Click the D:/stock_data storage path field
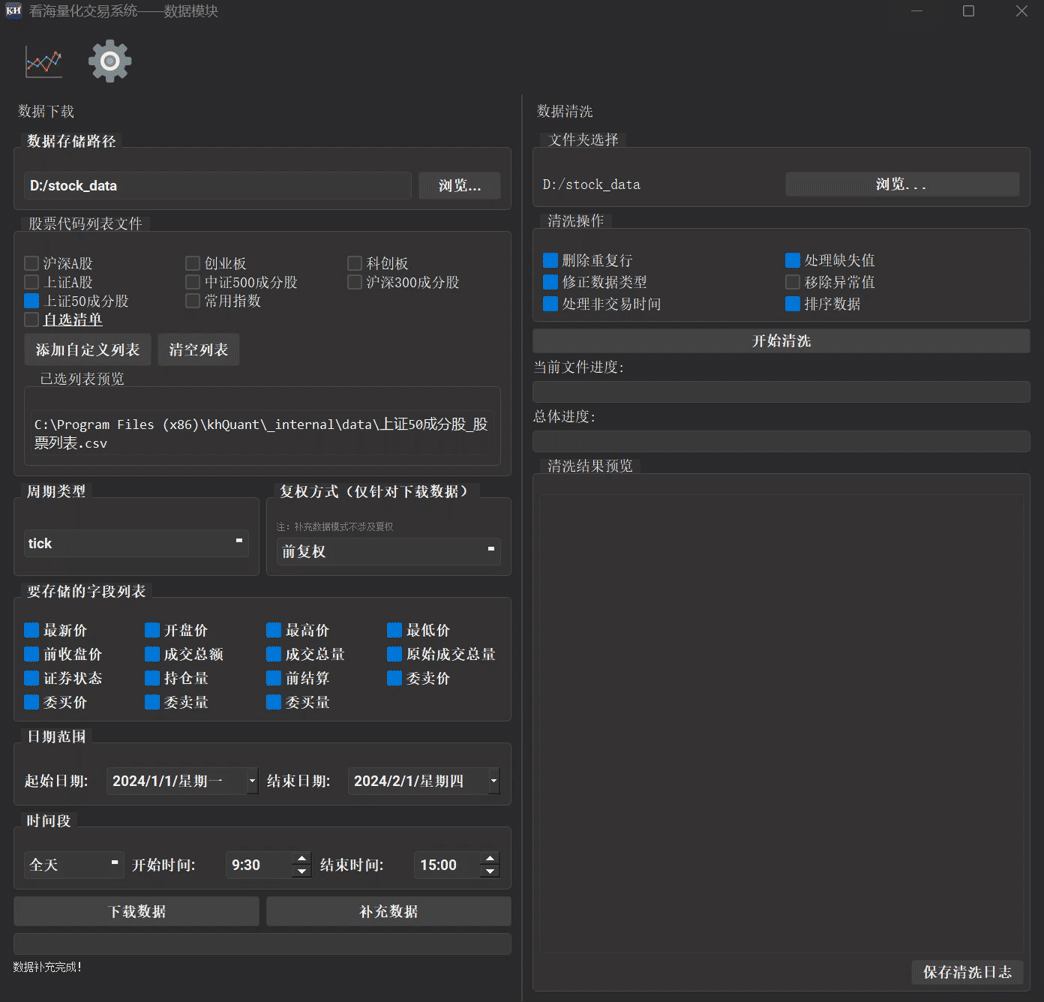Screen dimensions: 1044x1002 pyautogui.click(x=217, y=185)
